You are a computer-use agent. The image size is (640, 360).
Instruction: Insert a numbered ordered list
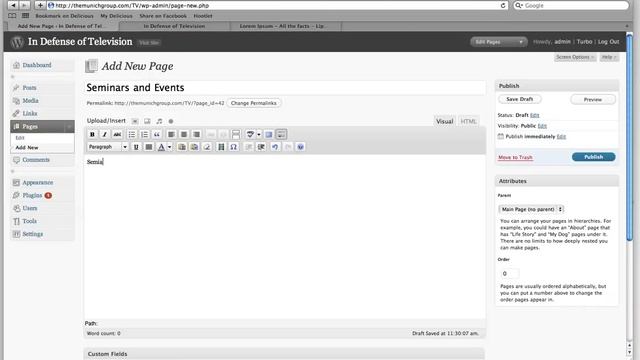click(x=144, y=134)
